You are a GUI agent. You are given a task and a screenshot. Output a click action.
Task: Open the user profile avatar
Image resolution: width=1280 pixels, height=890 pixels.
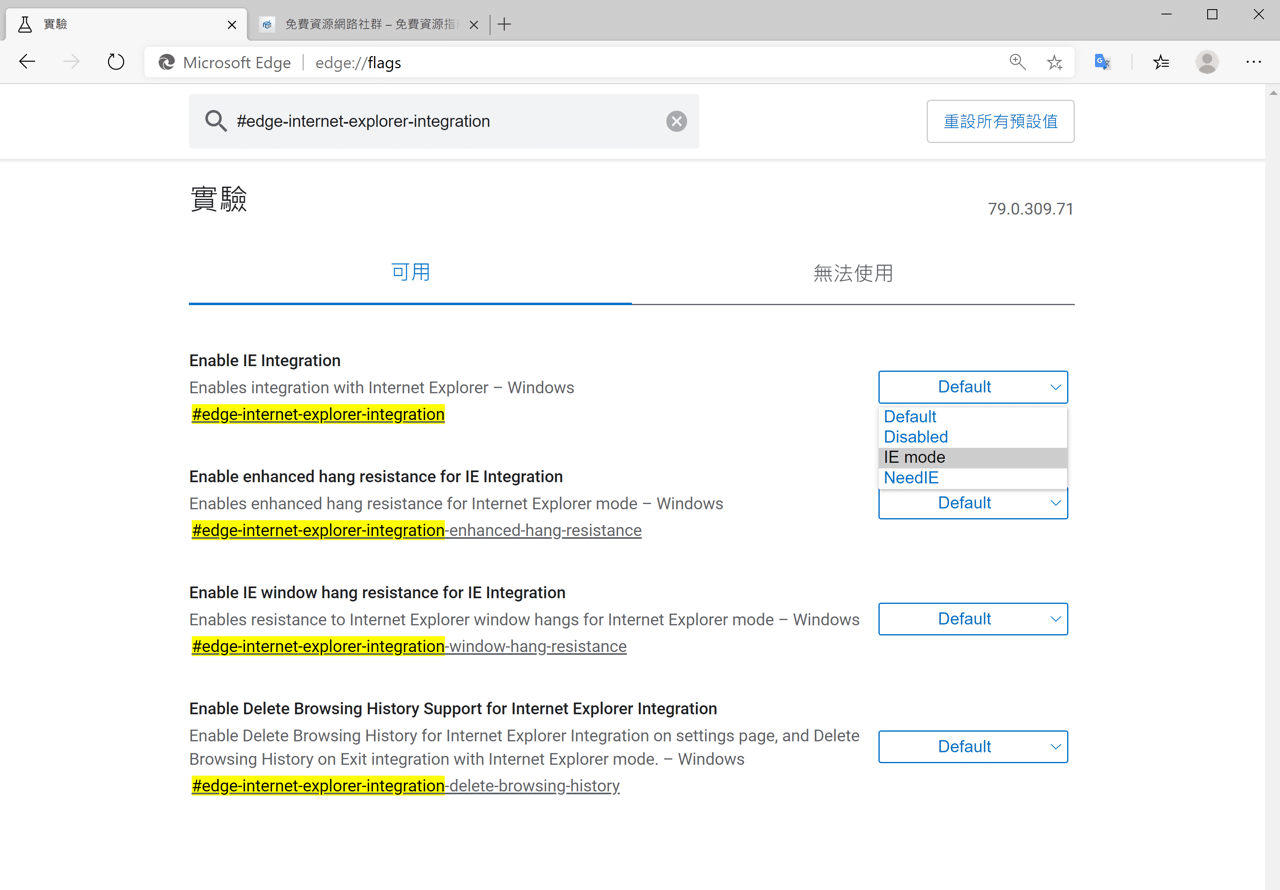(x=1207, y=62)
